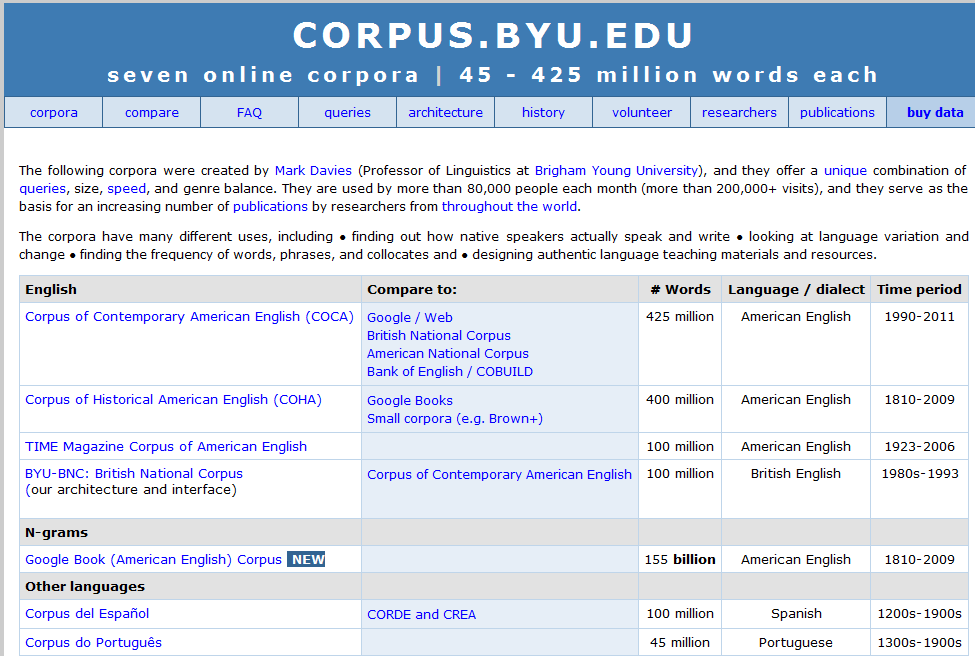Open TIME Magazine Corpus of American English
Viewport: 975px width, 656px height.
click(166, 446)
